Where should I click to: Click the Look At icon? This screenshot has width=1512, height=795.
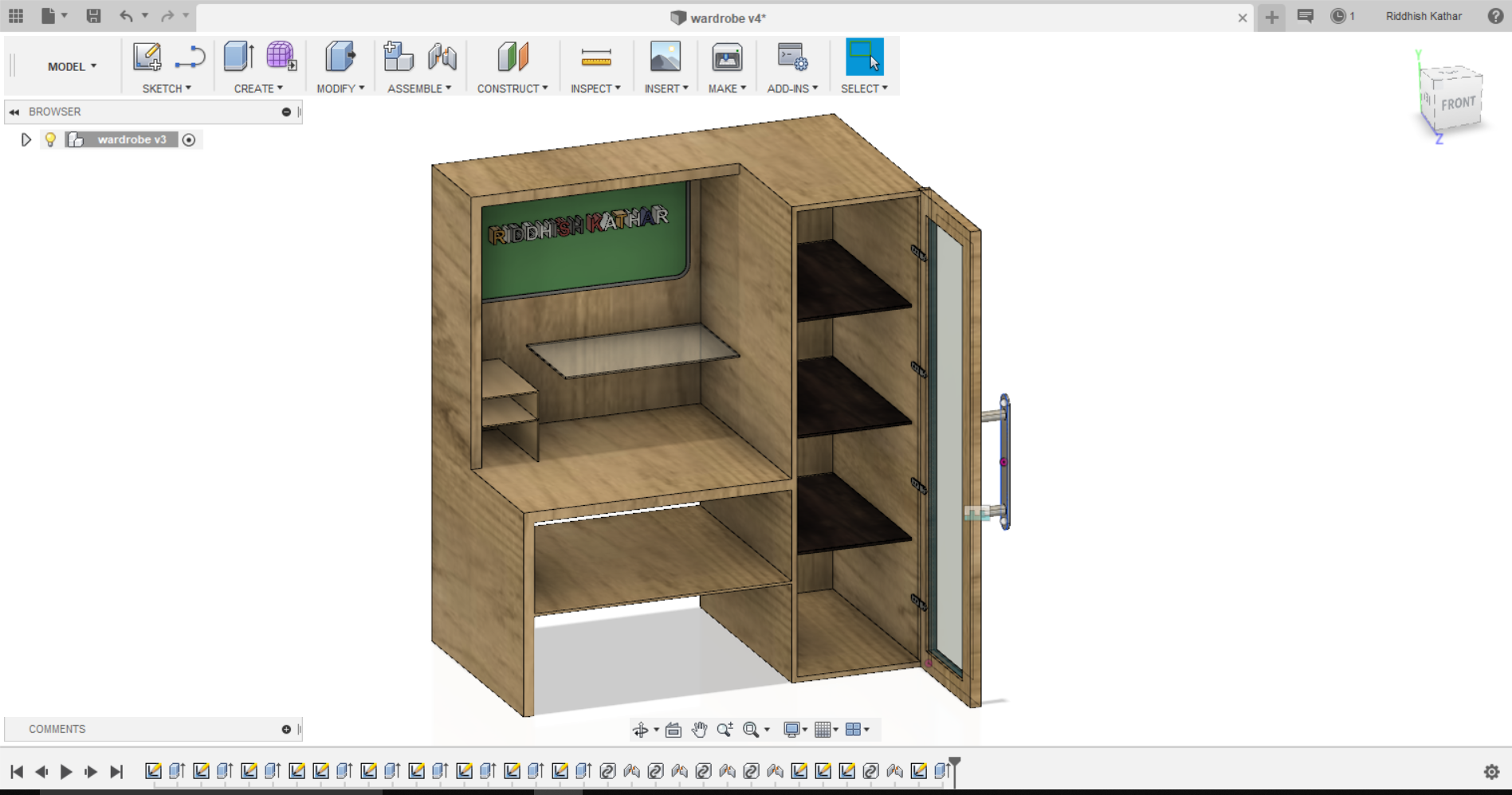click(674, 730)
